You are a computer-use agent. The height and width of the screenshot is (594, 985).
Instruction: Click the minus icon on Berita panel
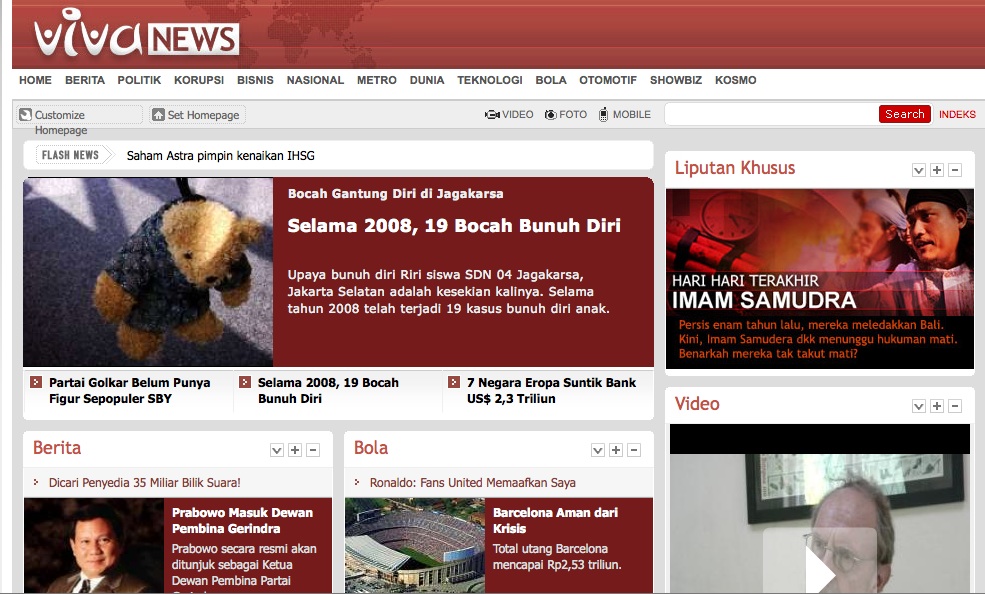coord(313,450)
